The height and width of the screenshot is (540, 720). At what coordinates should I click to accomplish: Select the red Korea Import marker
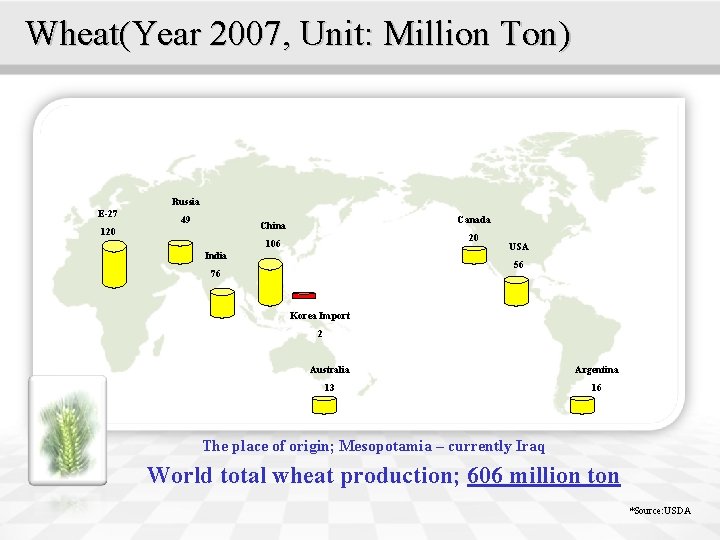(x=304, y=295)
